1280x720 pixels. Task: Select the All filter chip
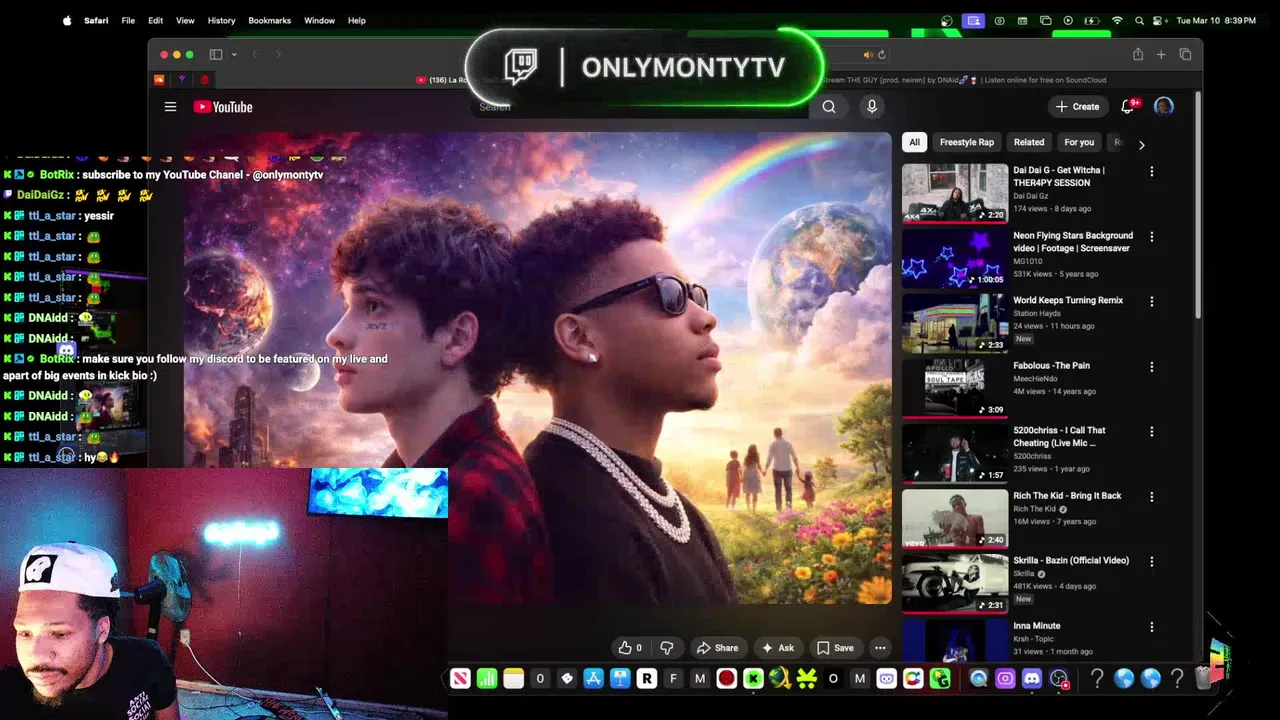click(914, 142)
